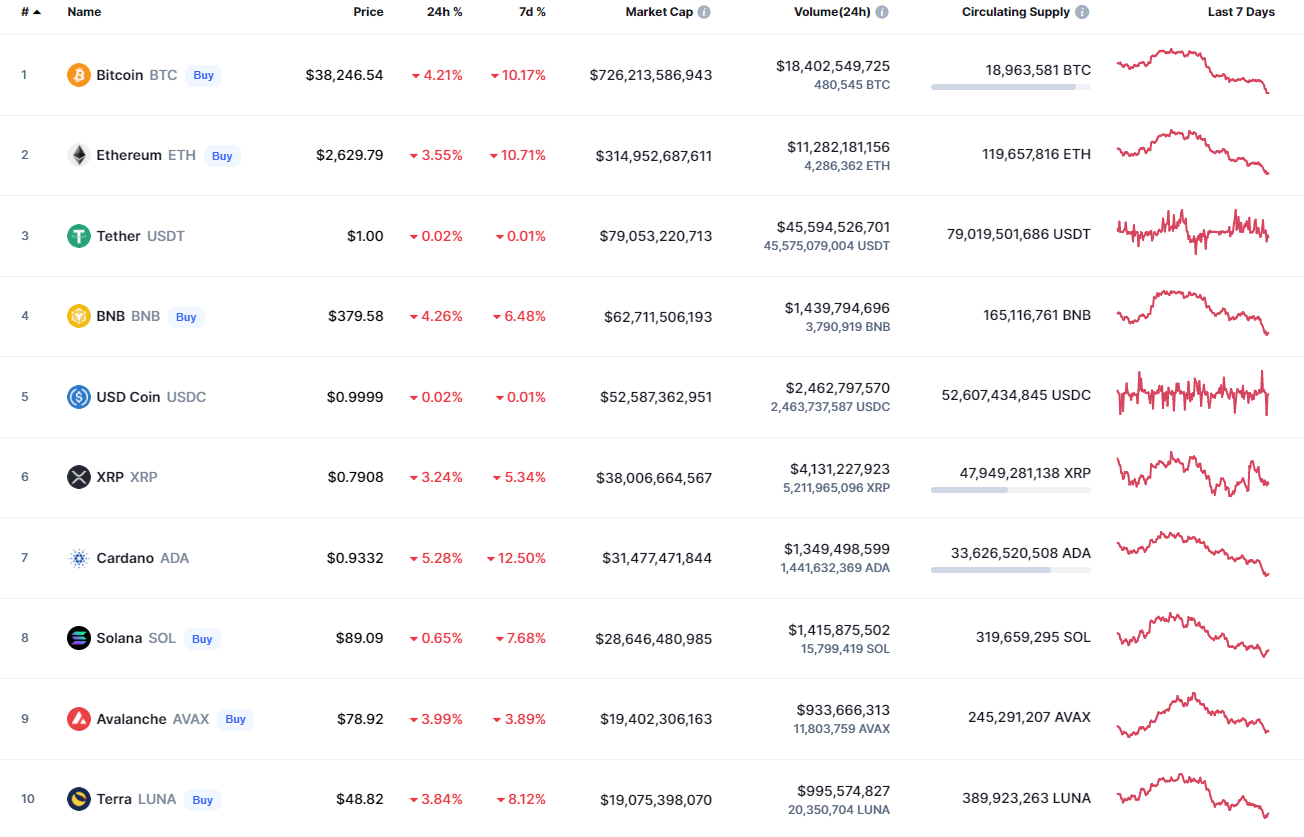Click the Tether green logo icon
Image resolution: width=1304 pixels, height=837 pixels.
tap(78, 236)
